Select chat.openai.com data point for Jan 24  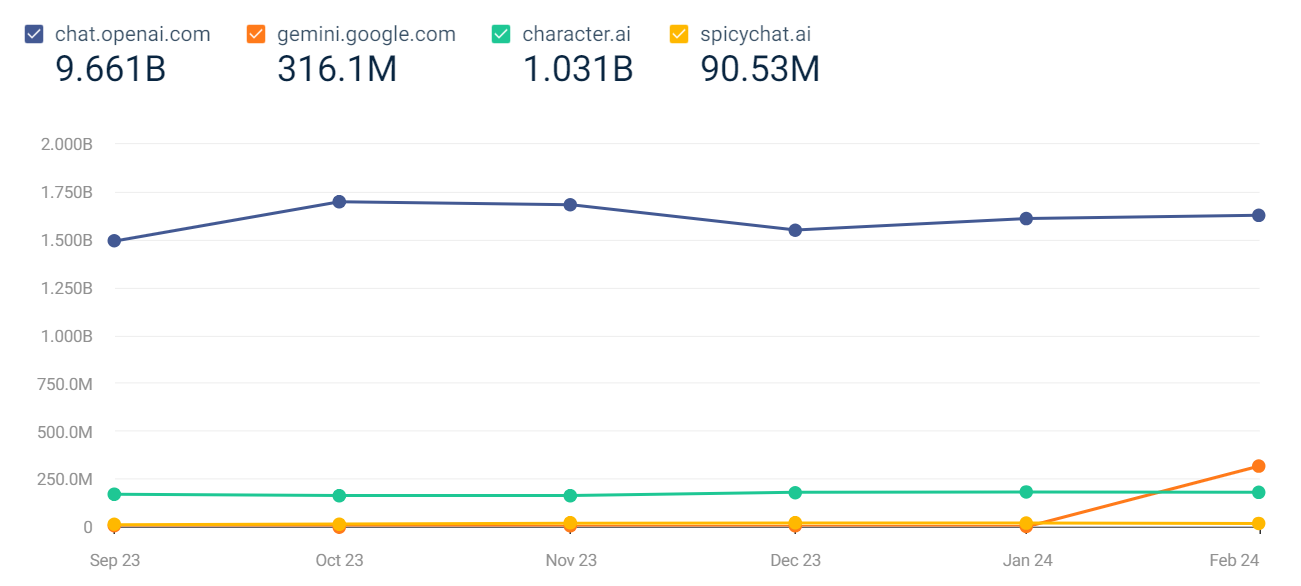1026,218
